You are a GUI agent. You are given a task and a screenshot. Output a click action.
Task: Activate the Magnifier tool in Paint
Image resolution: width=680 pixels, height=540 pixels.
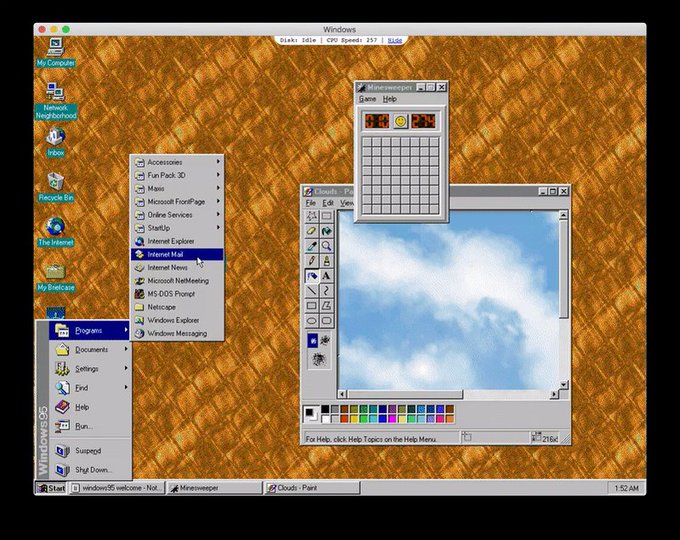click(327, 246)
